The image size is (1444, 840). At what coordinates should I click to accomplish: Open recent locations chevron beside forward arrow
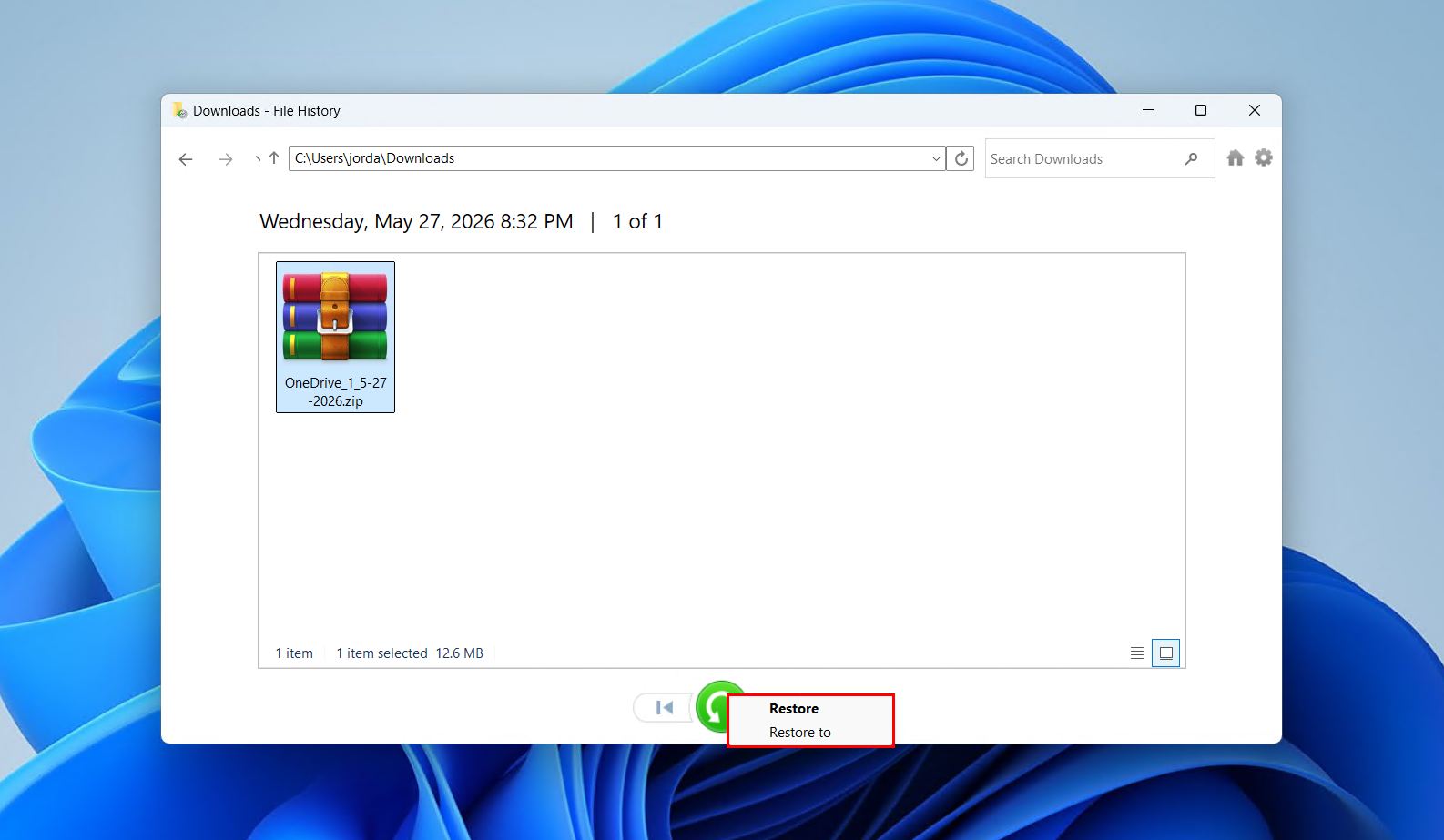258,159
